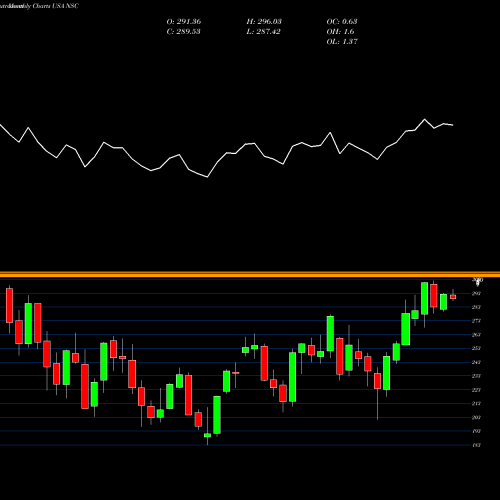Click the 223 price axis label
This screenshot has width=500, height=500.
(476, 390)
